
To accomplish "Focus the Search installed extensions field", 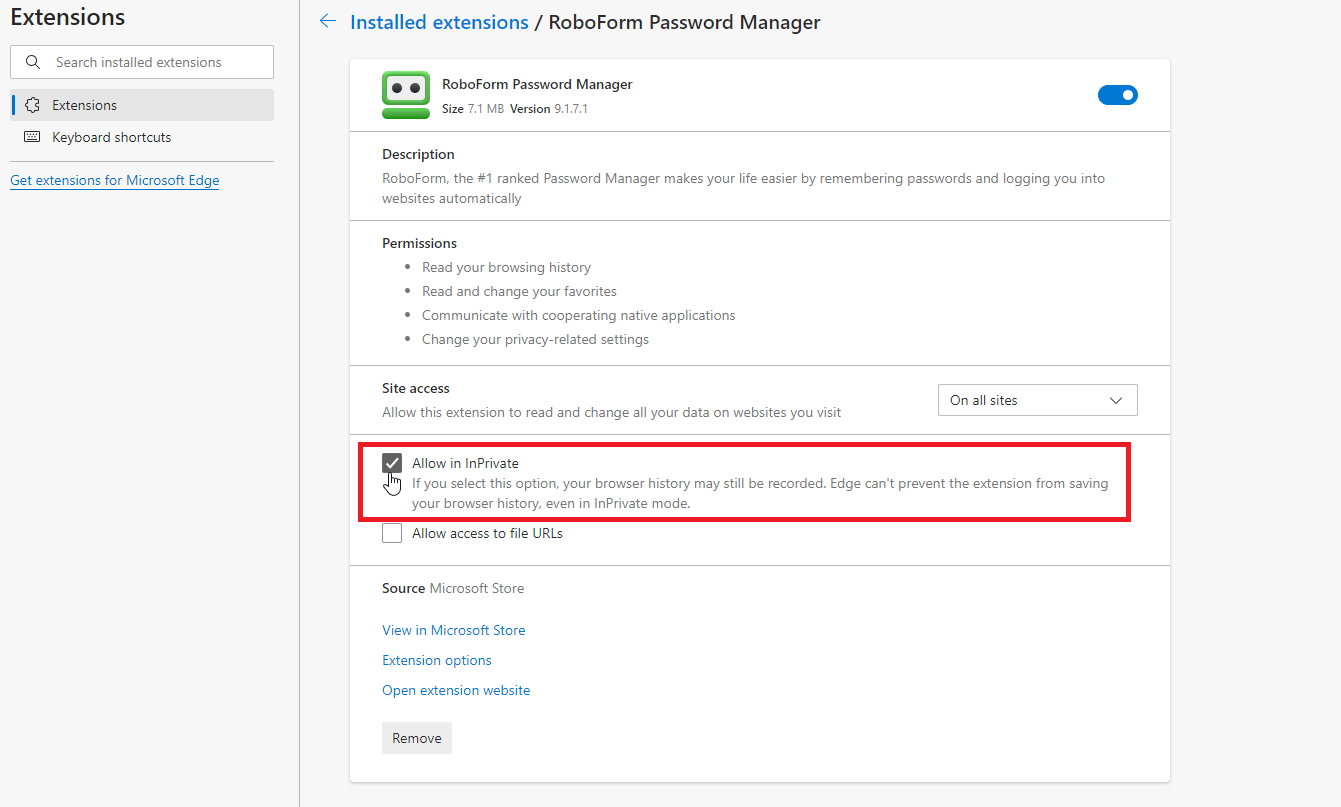I will tap(142, 62).
